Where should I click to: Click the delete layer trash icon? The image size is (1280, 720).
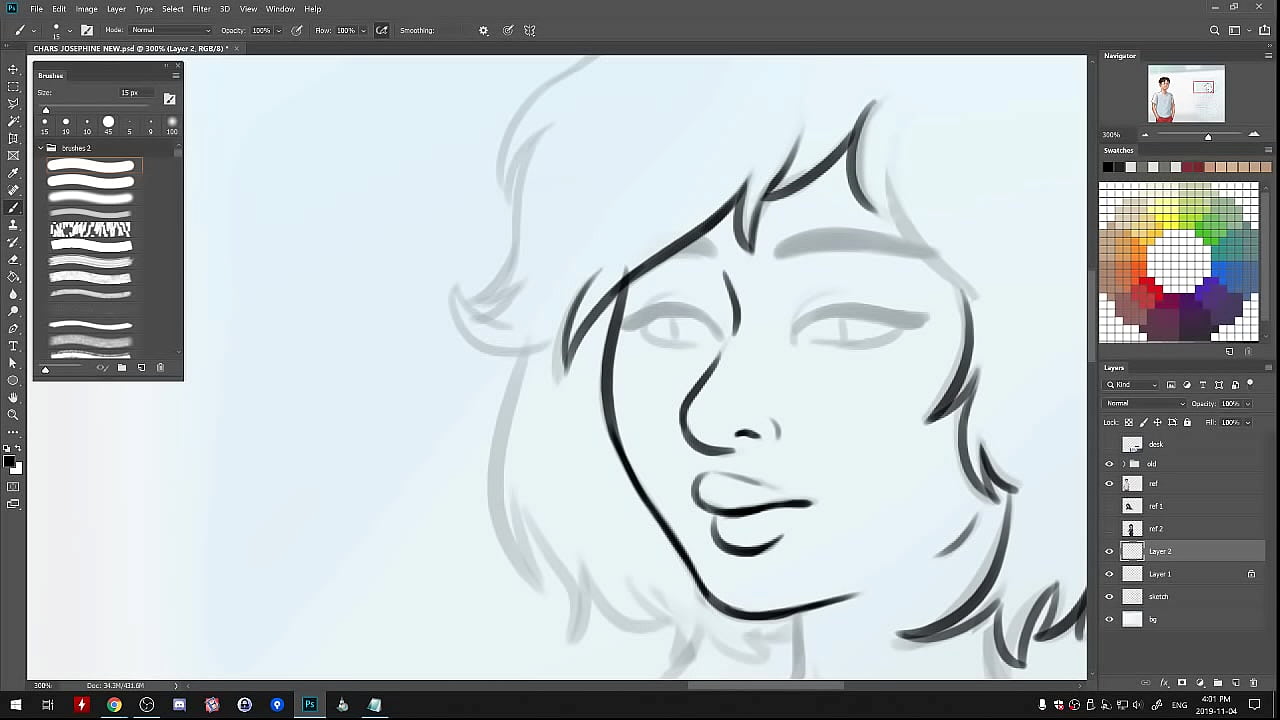(1254, 683)
